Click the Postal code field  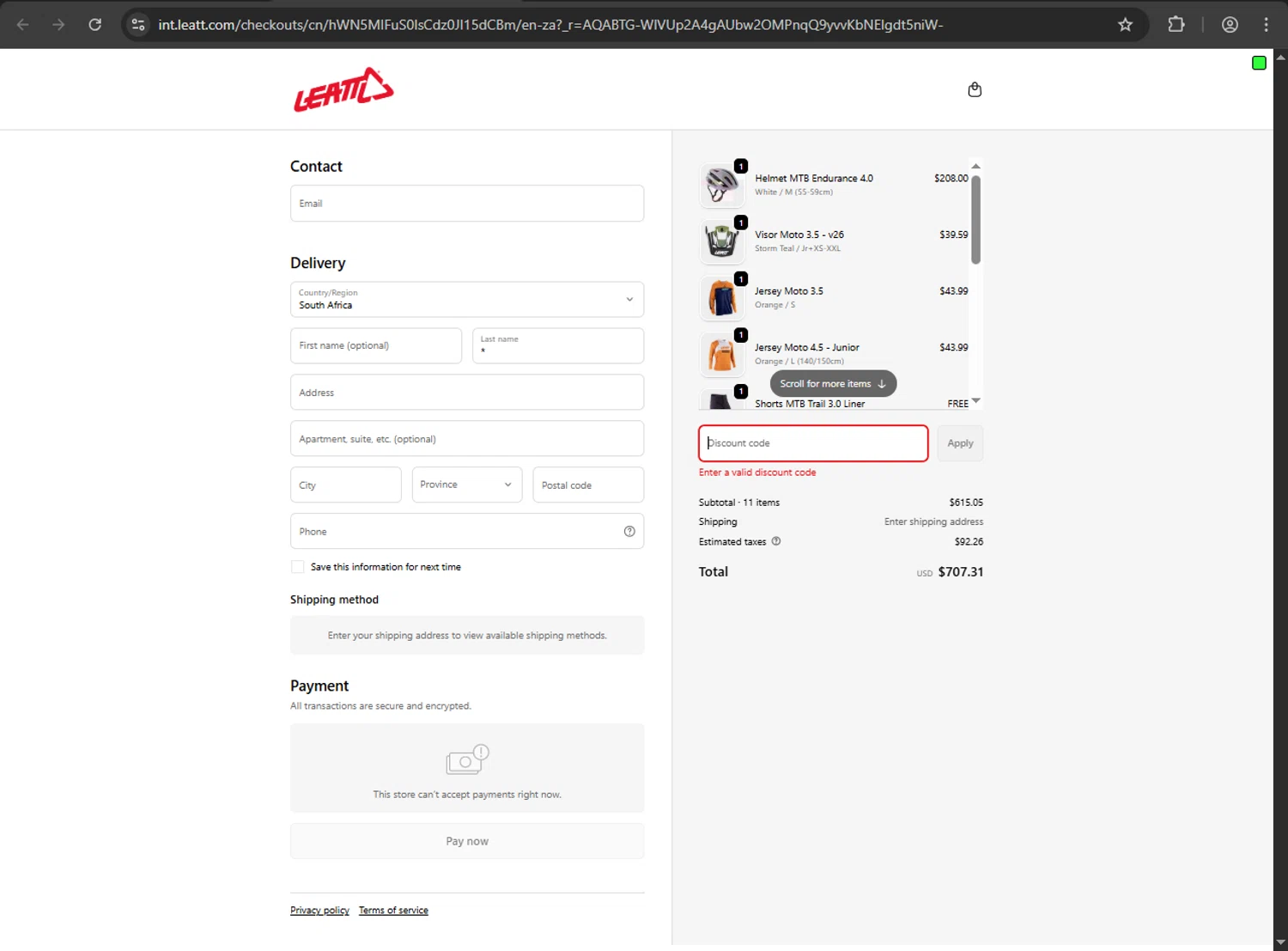588,485
